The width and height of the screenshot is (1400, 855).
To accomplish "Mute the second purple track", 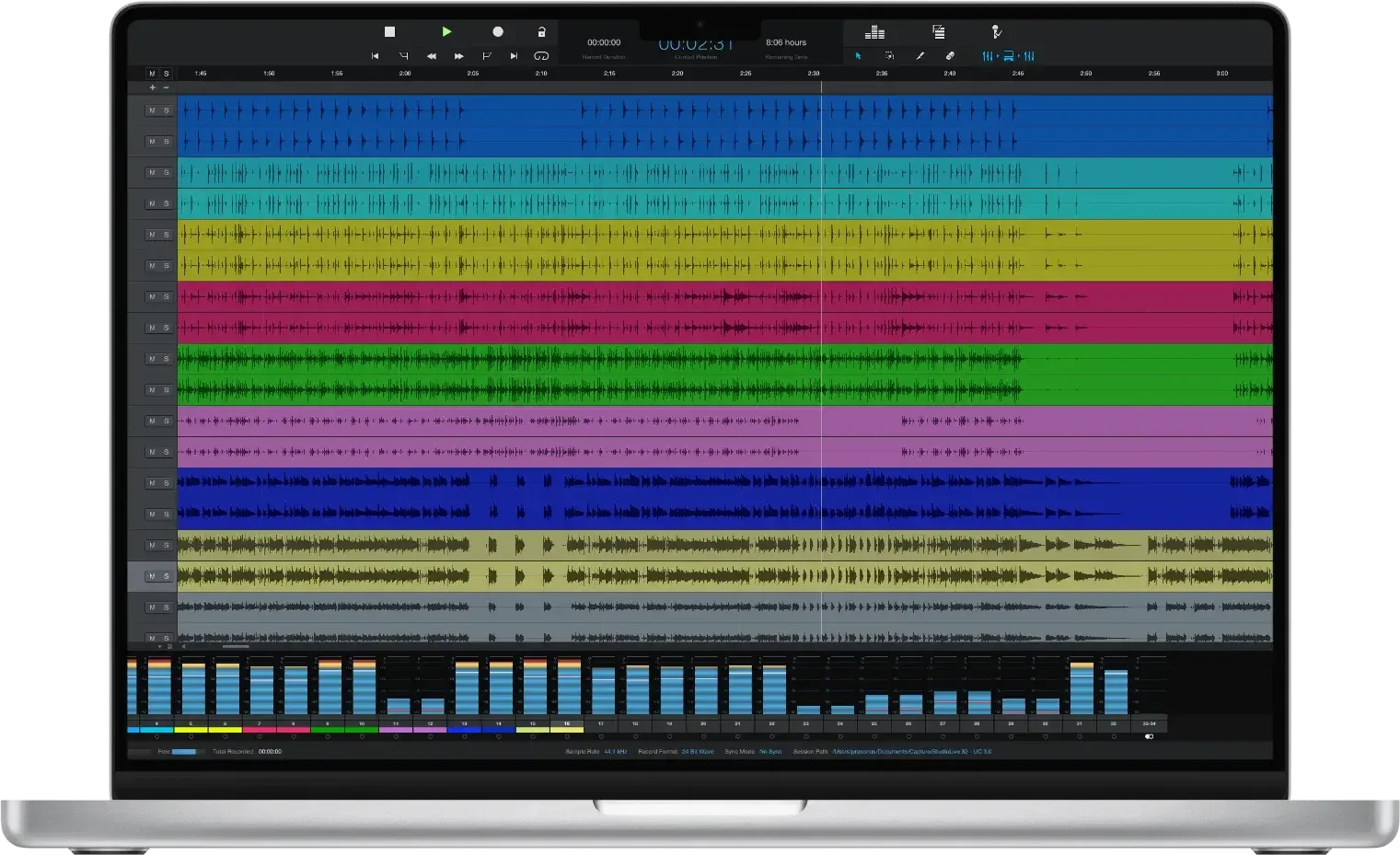I will pos(152,452).
